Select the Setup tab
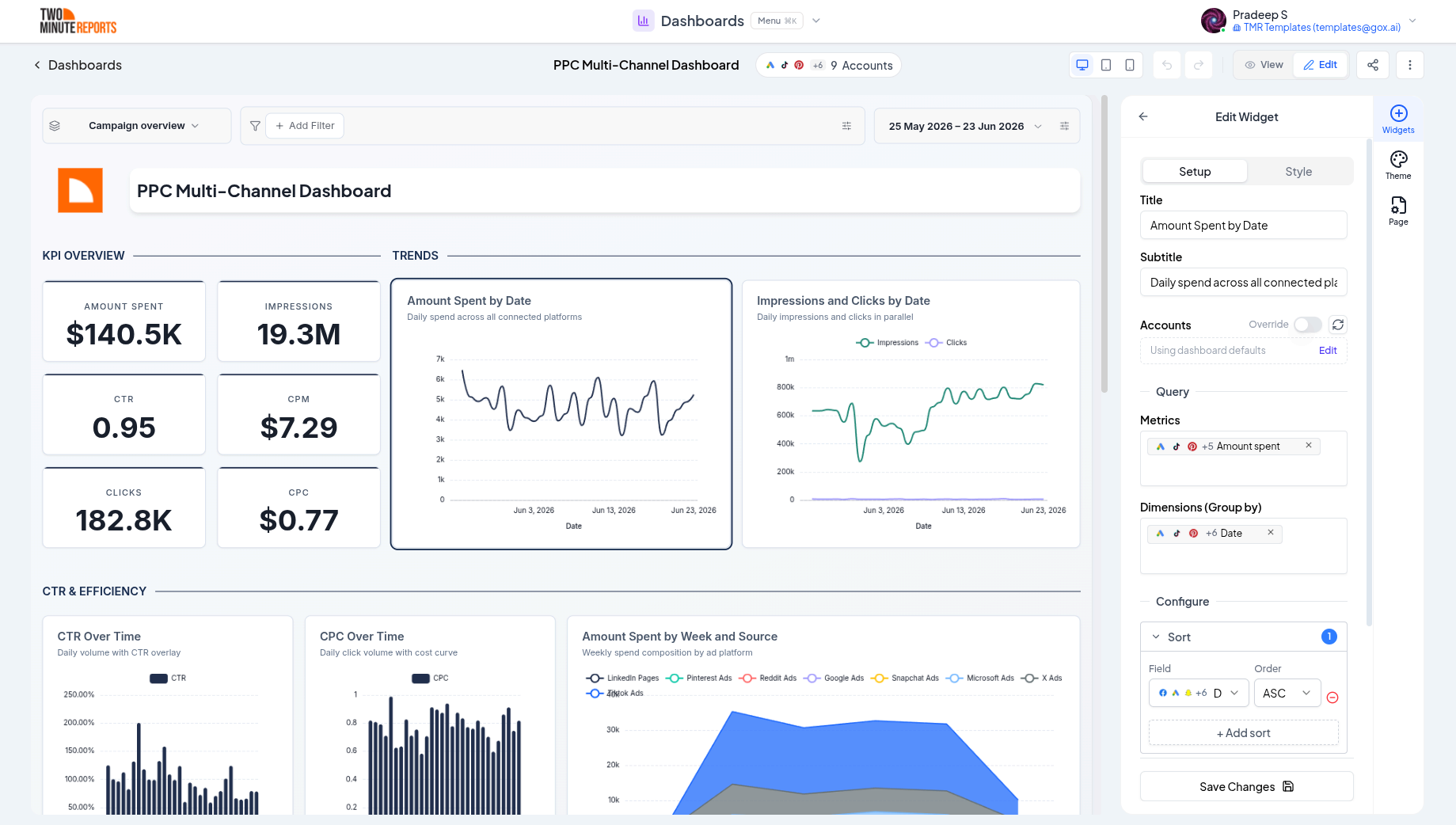The height and width of the screenshot is (825, 1456). (x=1195, y=172)
